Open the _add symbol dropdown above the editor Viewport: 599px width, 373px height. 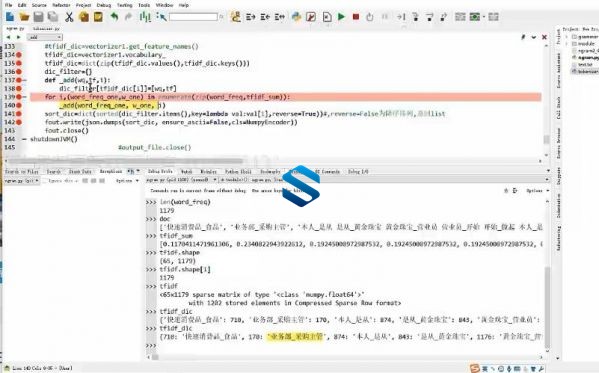point(45,37)
